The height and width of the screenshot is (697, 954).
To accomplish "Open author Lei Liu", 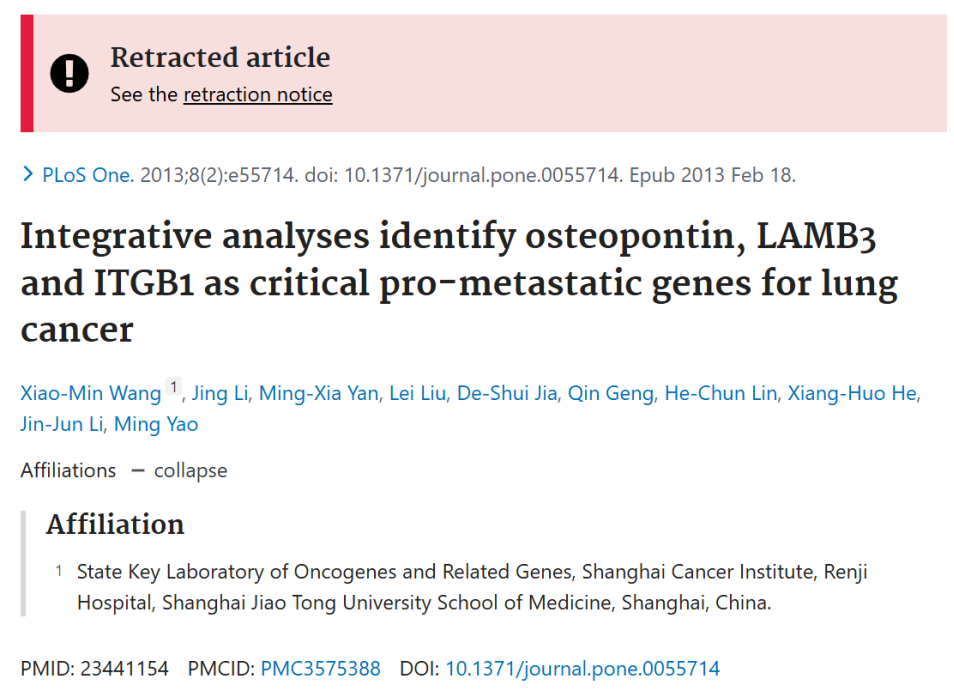I will [x=417, y=394].
